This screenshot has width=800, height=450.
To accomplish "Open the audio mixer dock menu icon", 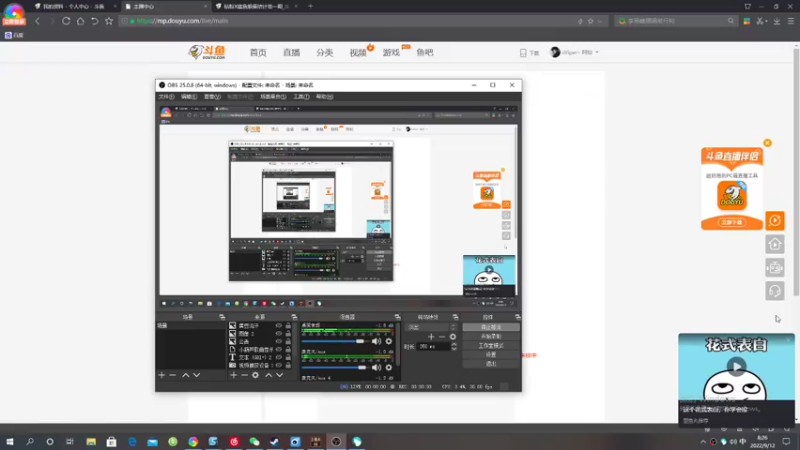I will pyautogui.click(x=397, y=317).
